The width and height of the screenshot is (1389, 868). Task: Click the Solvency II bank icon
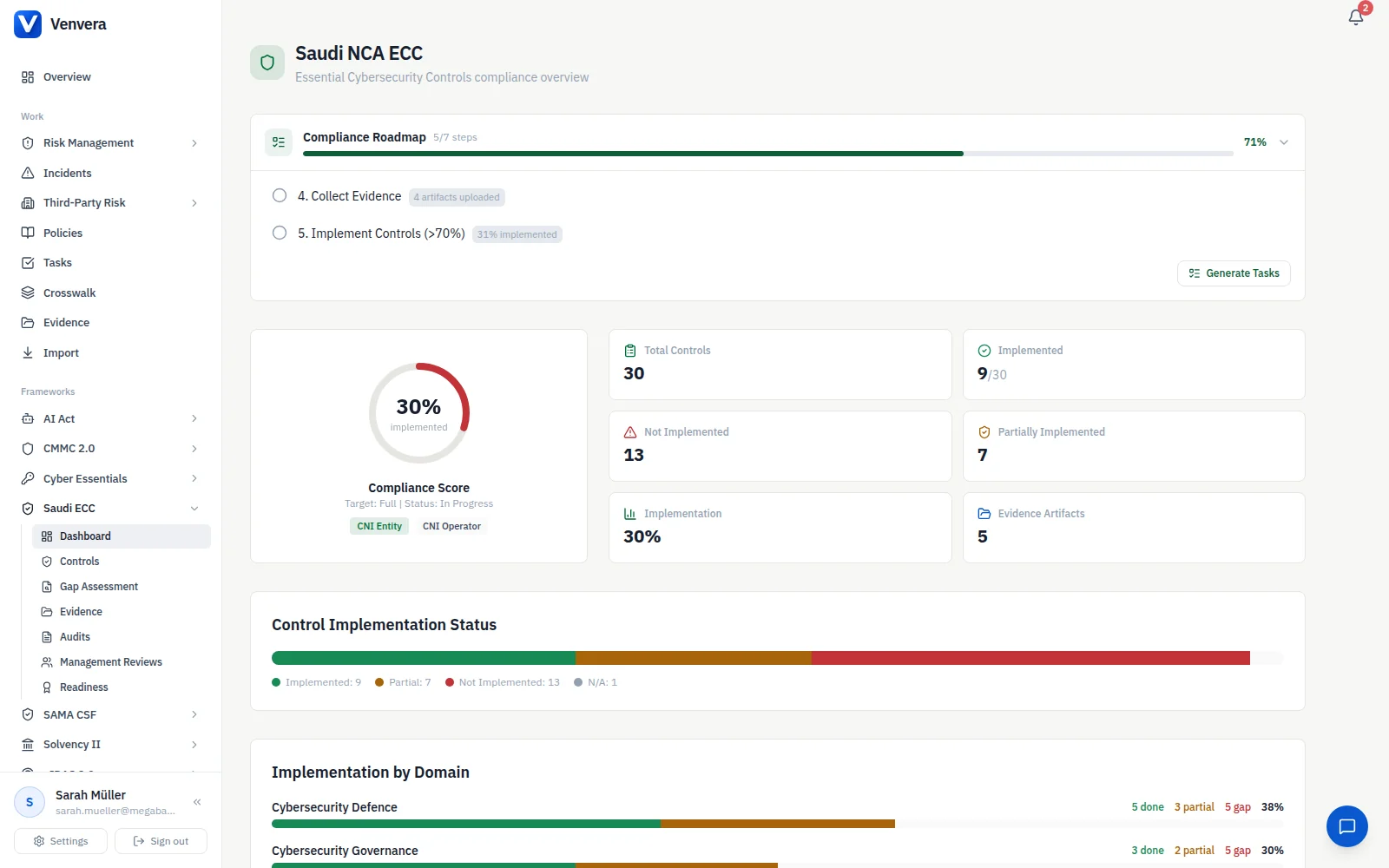point(28,745)
